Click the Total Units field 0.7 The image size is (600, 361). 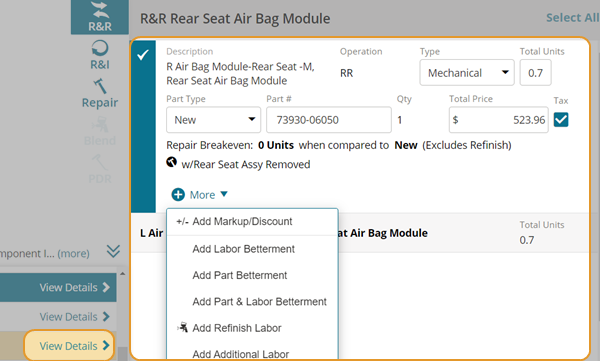pos(535,73)
